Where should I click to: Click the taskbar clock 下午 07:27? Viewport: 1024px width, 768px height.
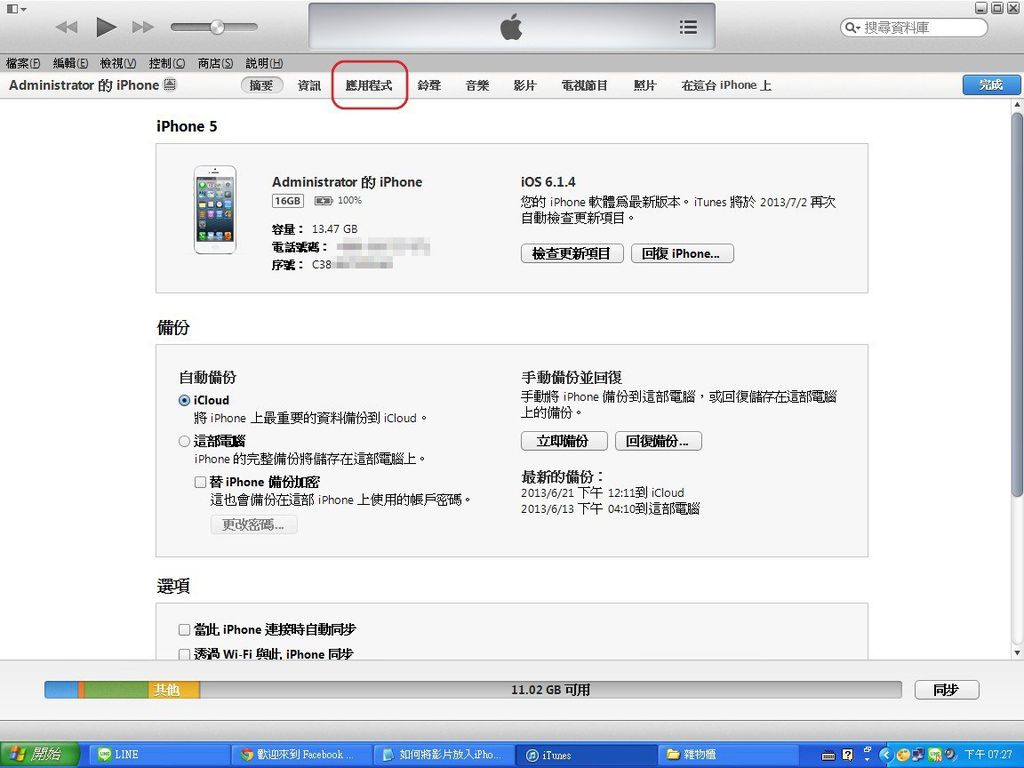(988, 755)
